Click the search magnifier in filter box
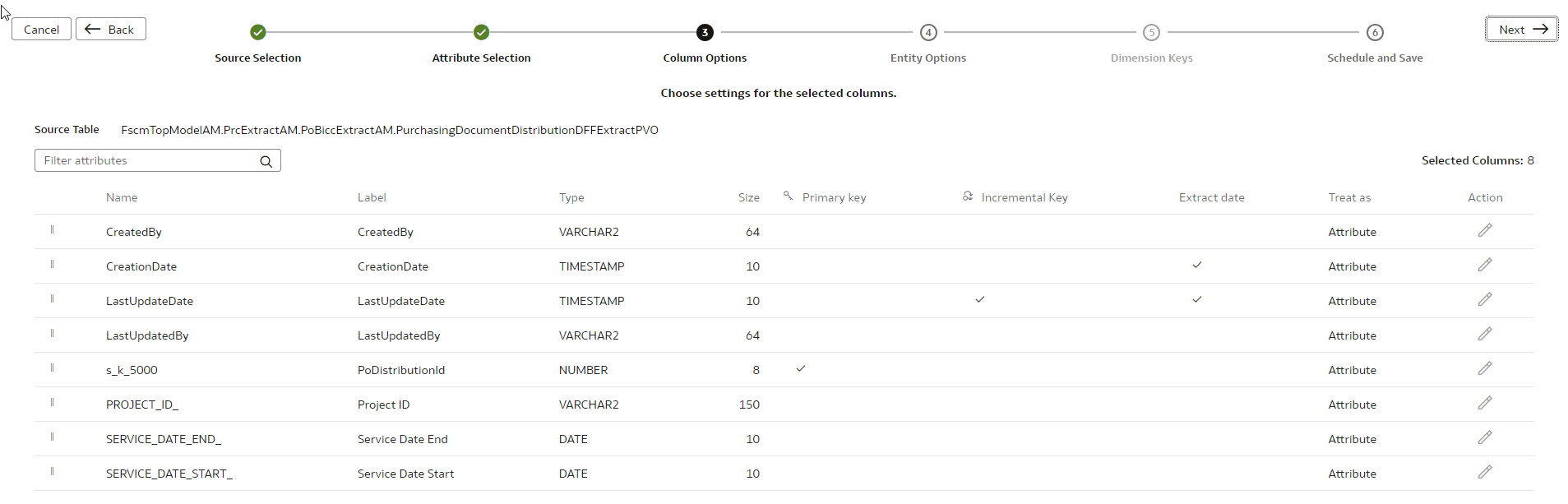 266,161
